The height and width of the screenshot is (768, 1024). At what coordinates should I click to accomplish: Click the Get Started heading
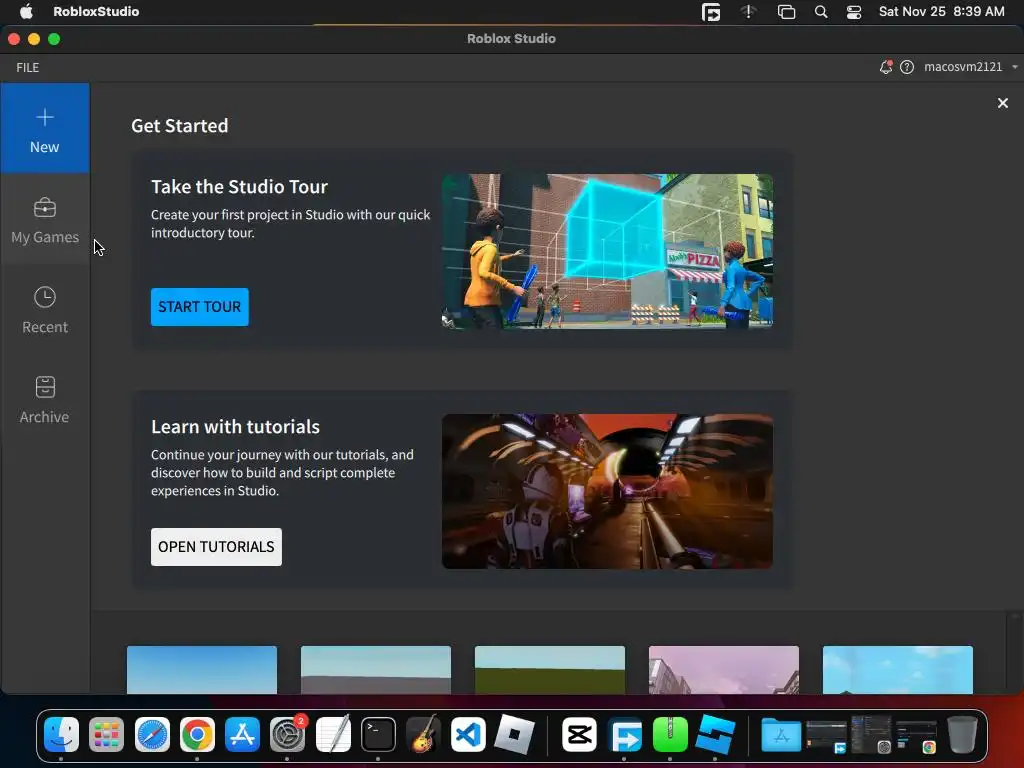180,125
